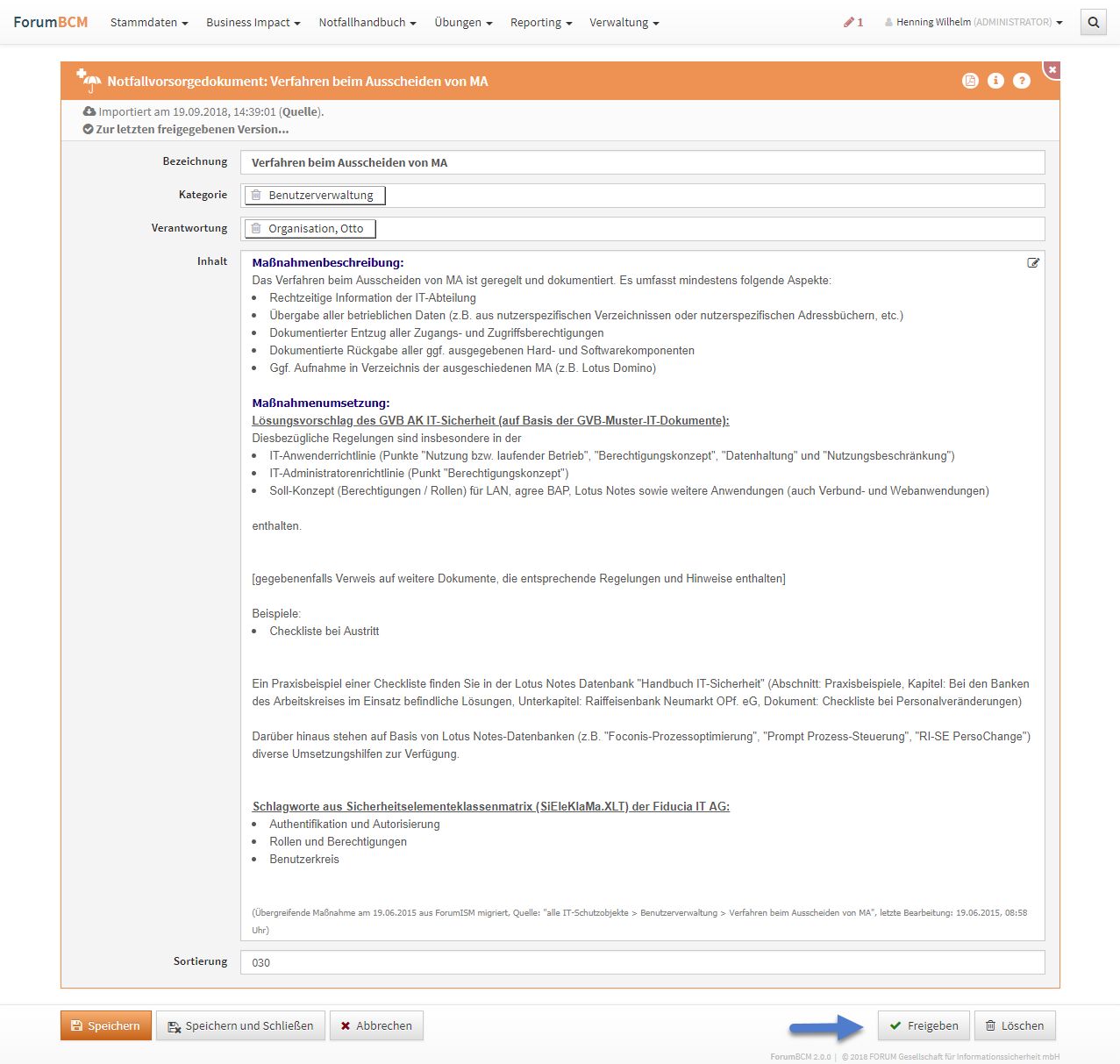Viewport: 1120px width, 1064px height.
Task: Click 'Checkliste bei Austritt' bullet
Action: [325, 631]
